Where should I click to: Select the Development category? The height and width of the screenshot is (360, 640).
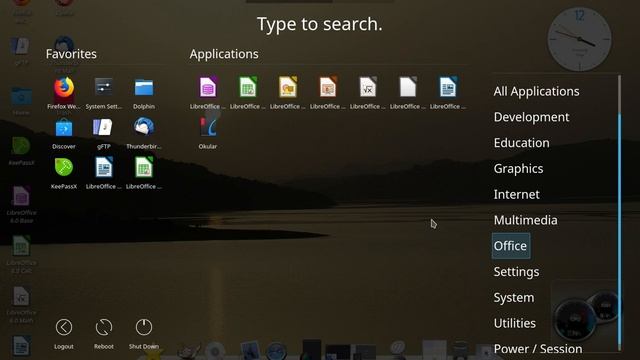pos(531,117)
